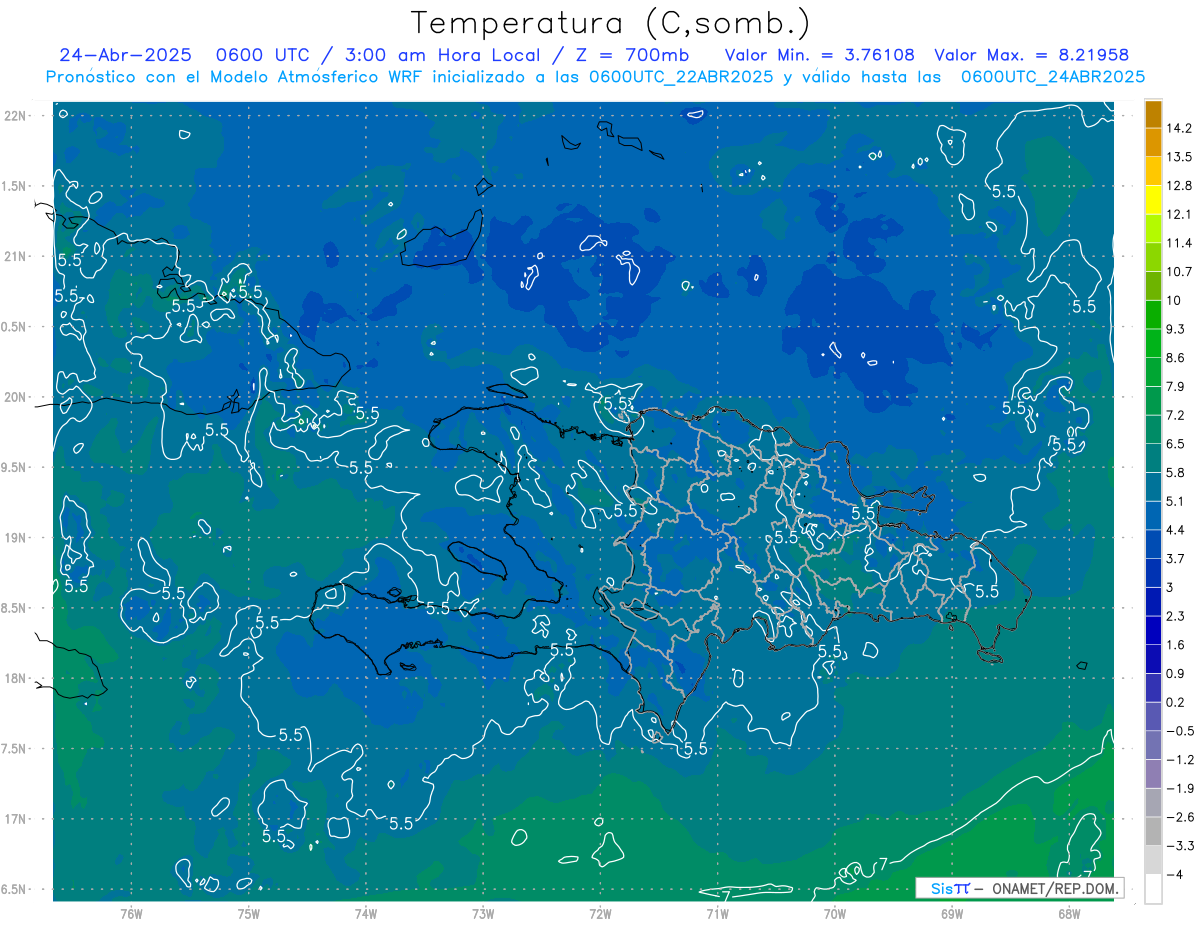Click the '69W' longitude label

952,914
